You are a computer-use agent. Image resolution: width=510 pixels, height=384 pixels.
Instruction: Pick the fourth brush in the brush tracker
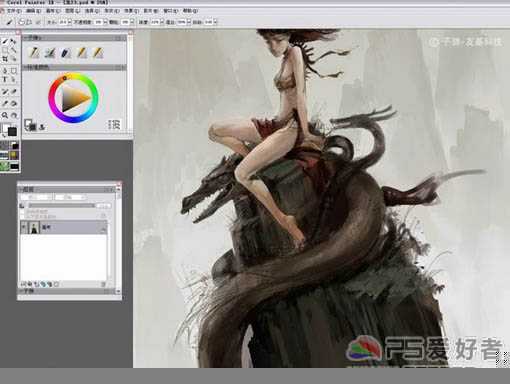[82, 53]
